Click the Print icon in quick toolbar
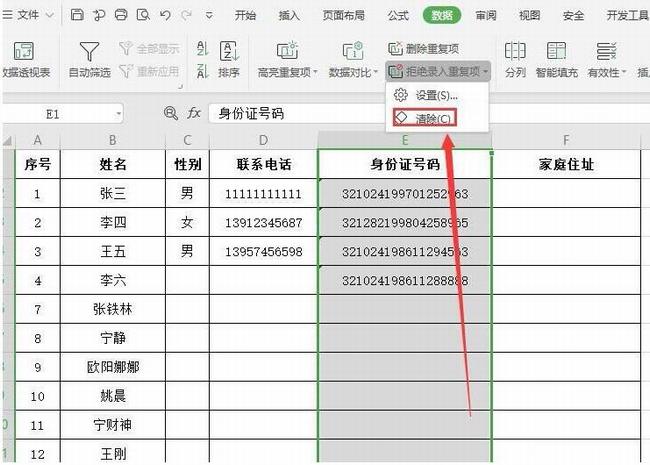 [x=121, y=15]
